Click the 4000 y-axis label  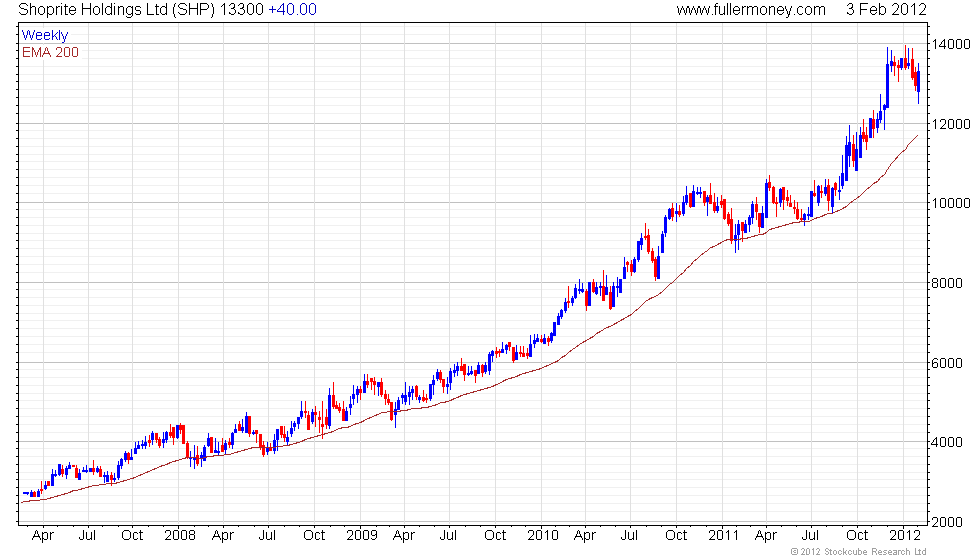tap(947, 442)
